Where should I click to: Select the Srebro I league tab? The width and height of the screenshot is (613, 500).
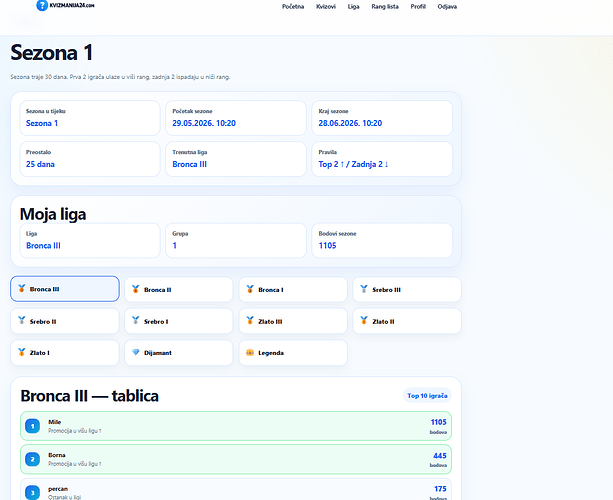pos(179,321)
